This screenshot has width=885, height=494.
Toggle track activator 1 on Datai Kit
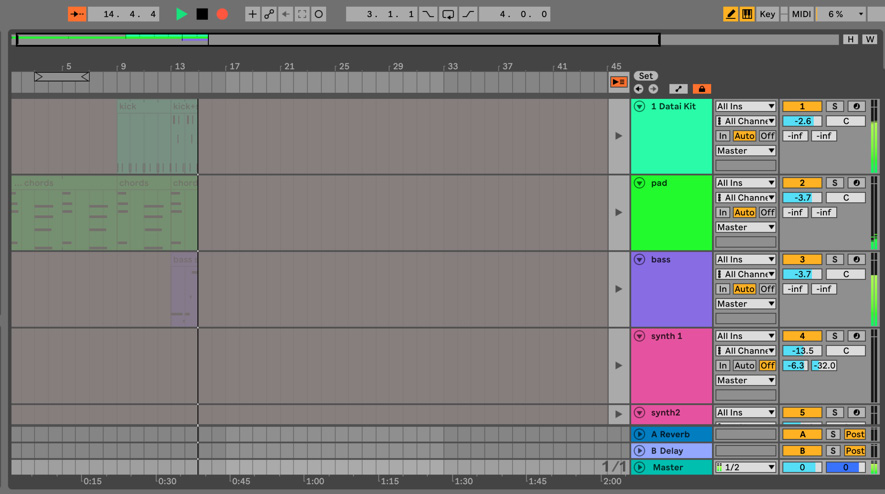tap(802, 106)
